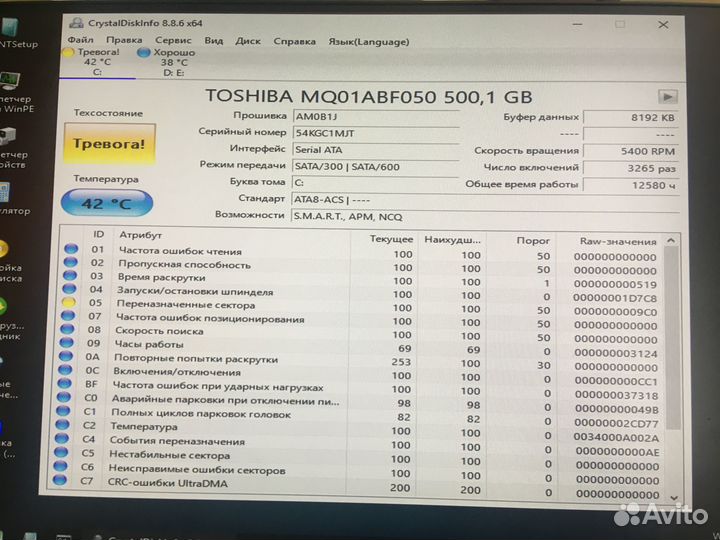Click the Скорость вращения value 5400 RPM
The image size is (720, 540).
(631, 151)
